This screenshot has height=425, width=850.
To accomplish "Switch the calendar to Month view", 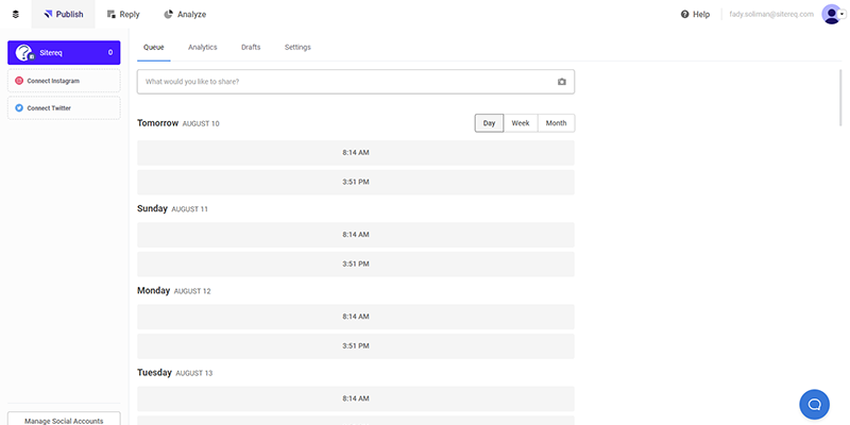I will (556, 123).
